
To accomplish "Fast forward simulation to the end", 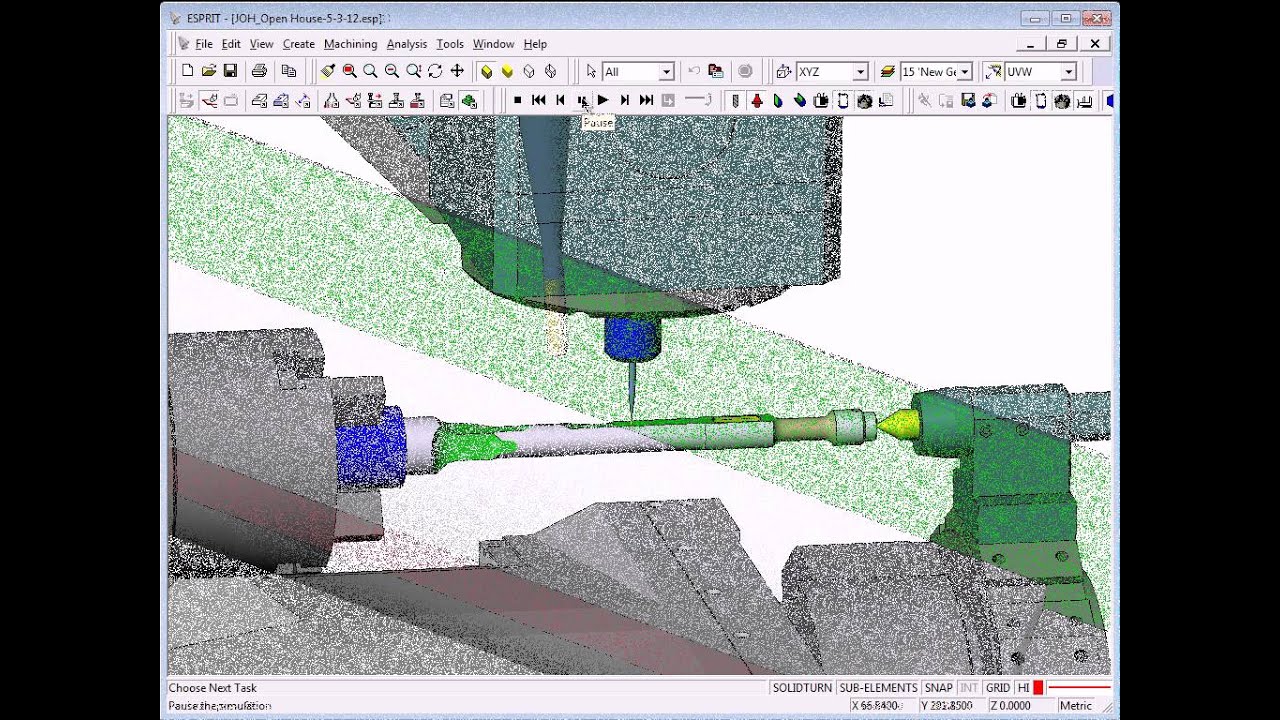I will [x=646, y=100].
